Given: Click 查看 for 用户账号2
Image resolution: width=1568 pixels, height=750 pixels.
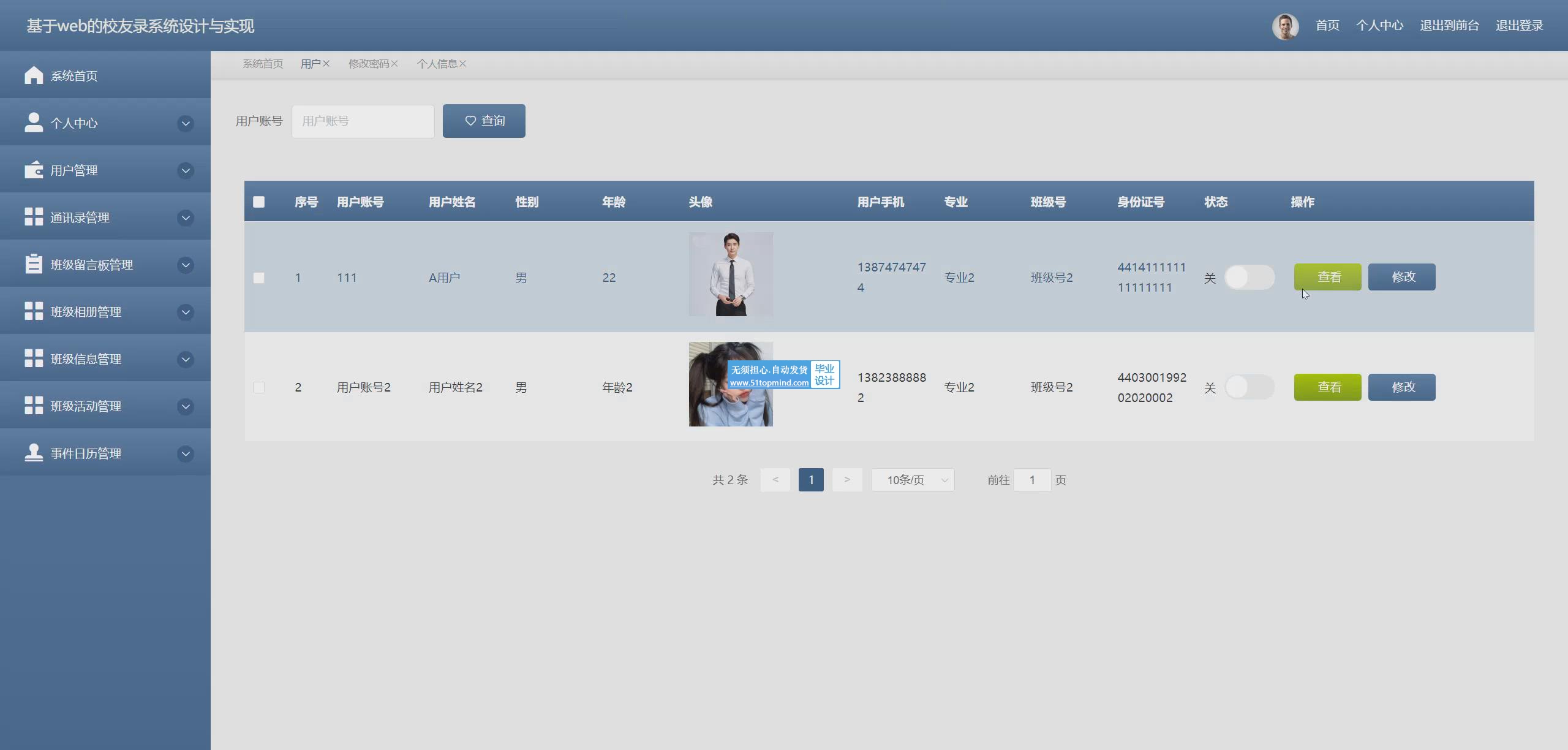Looking at the screenshot, I should [x=1328, y=387].
